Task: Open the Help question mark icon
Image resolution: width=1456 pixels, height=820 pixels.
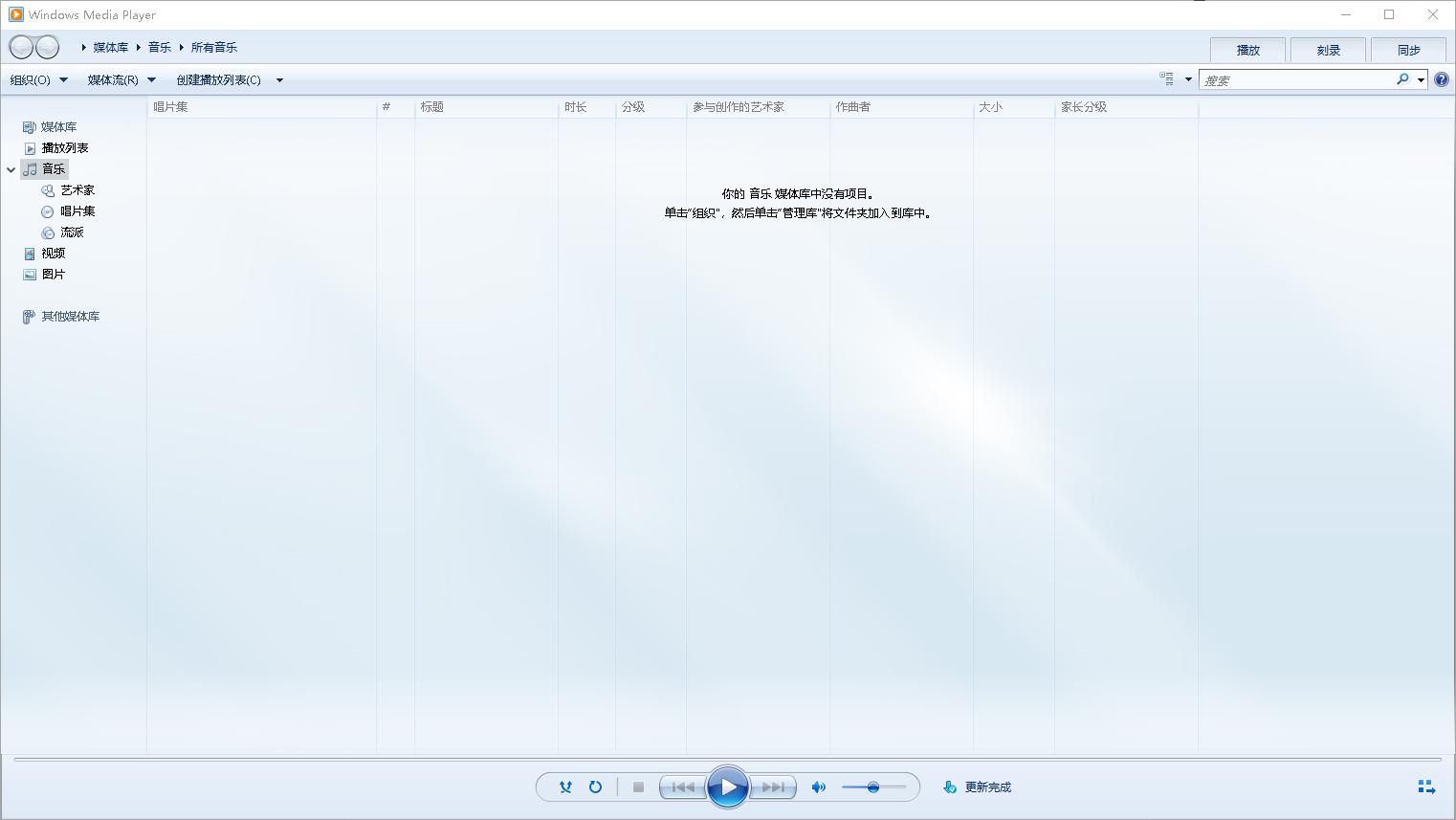Action: [x=1441, y=80]
